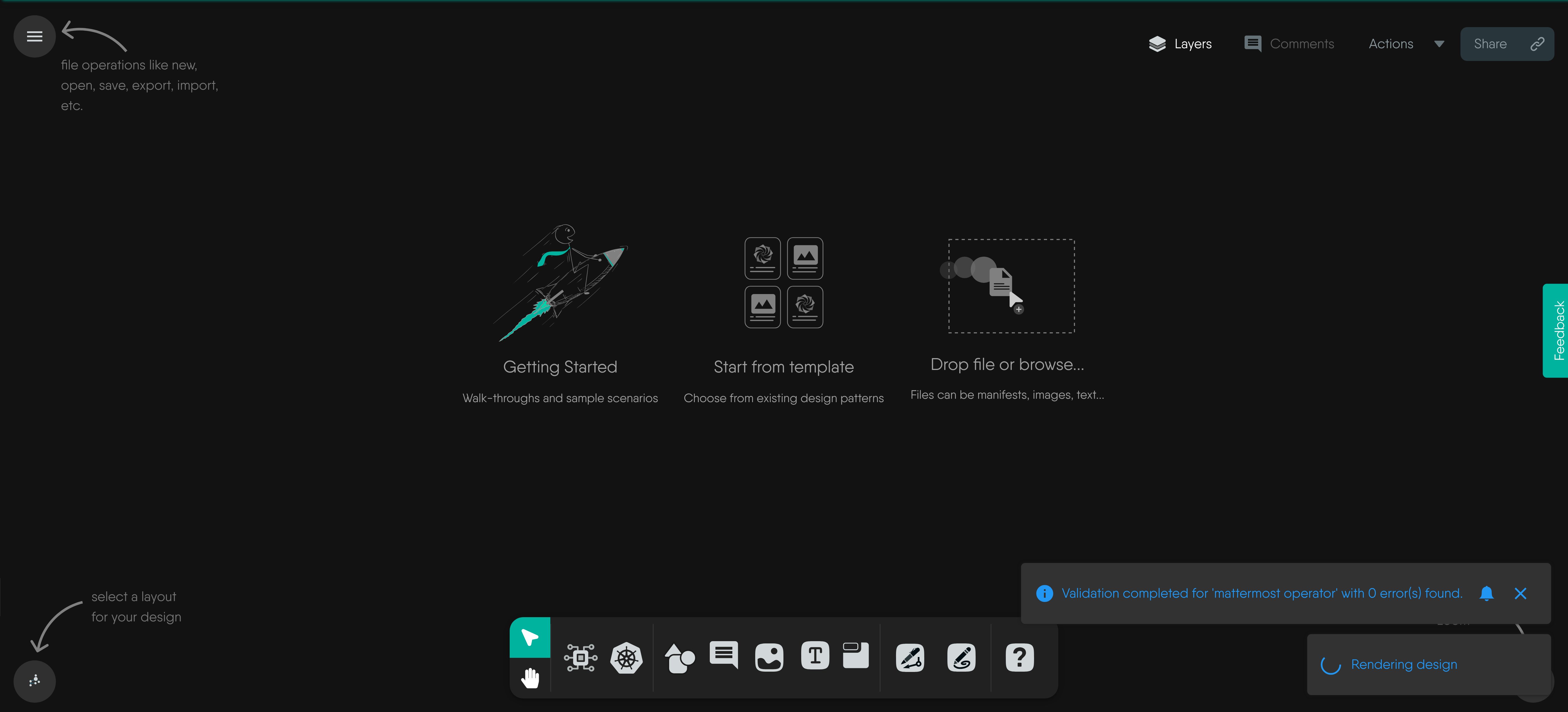Select the pen annotation tool

click(910, 658)
